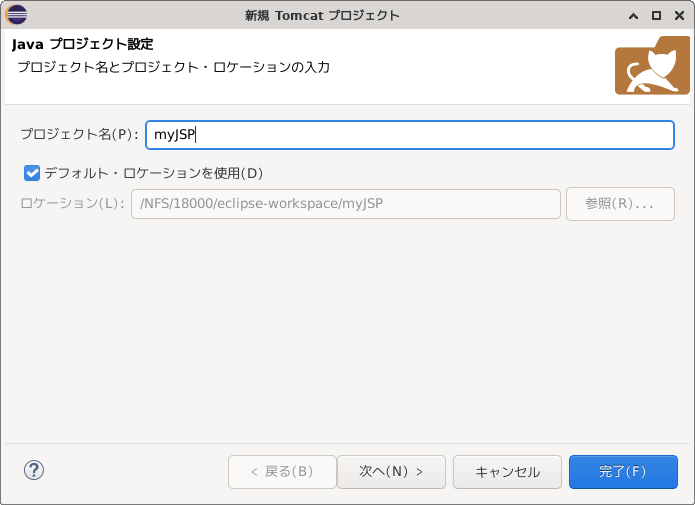Image resolution: width=695 pixels, height=505 pixels.
Task: Uncheck デフォルト・ロケーションを使用 checkbox
Action: tap(32, 173)
